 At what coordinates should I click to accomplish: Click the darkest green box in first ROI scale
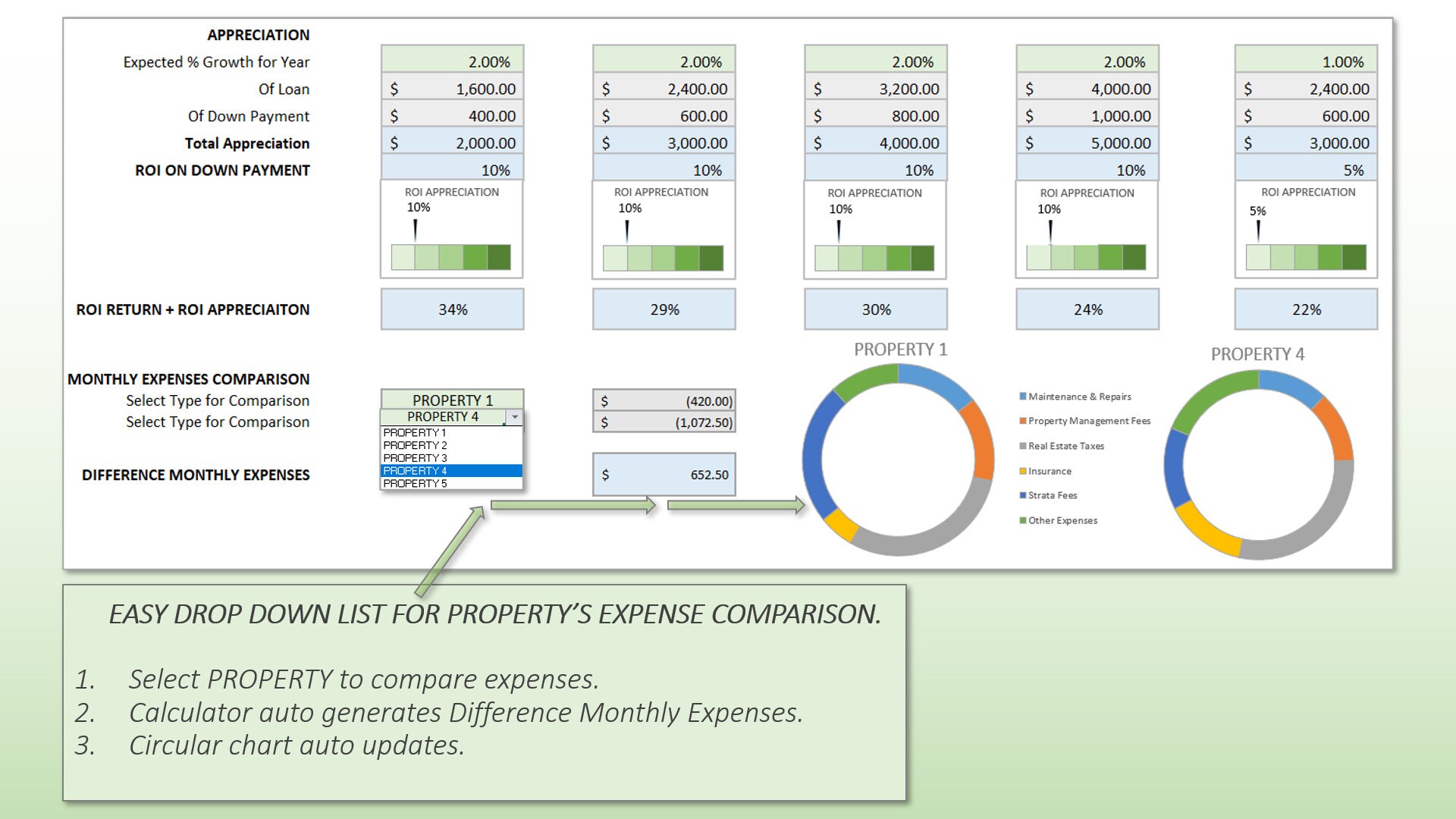coord(498,256)
